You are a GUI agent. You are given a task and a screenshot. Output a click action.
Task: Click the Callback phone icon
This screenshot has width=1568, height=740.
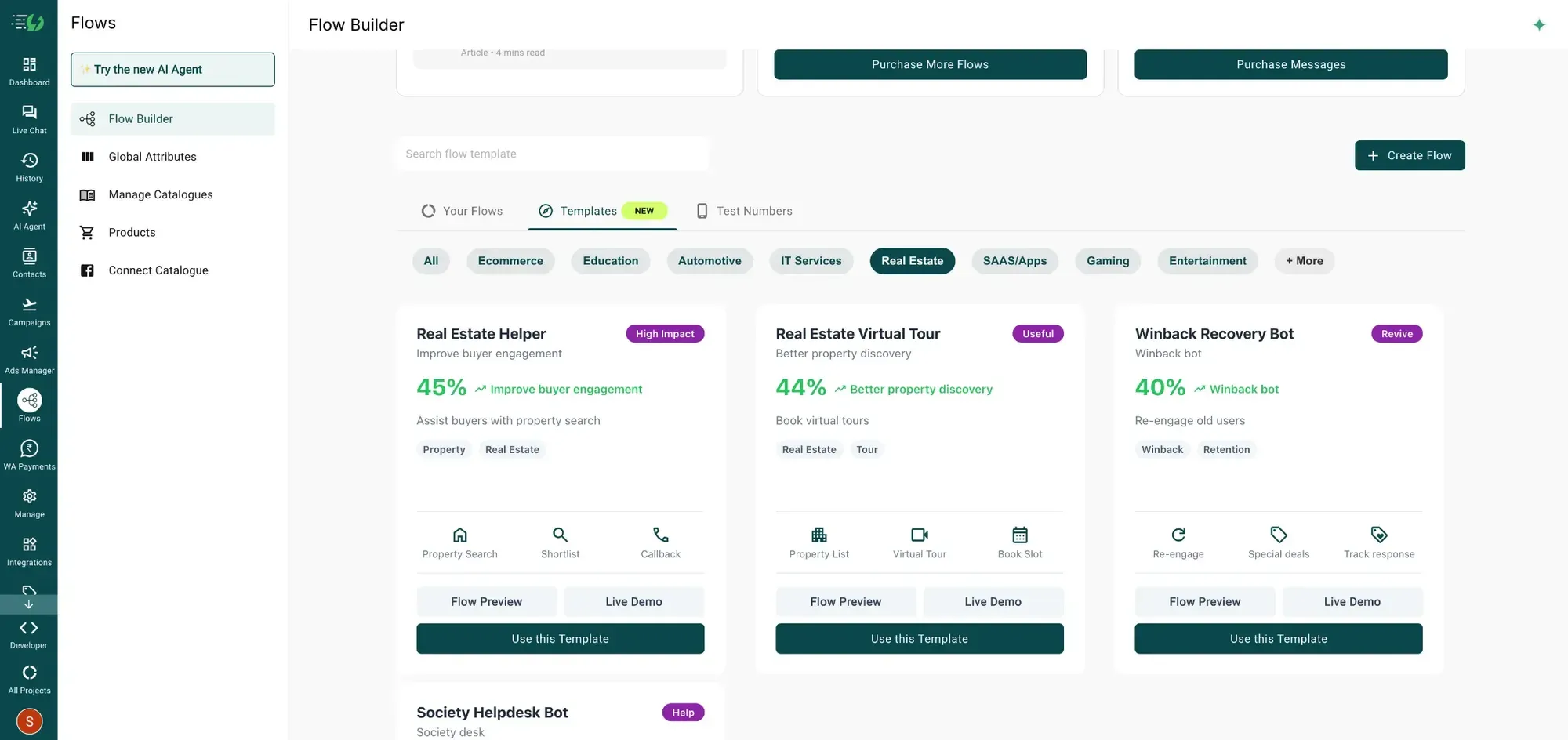tap(661, 535)
